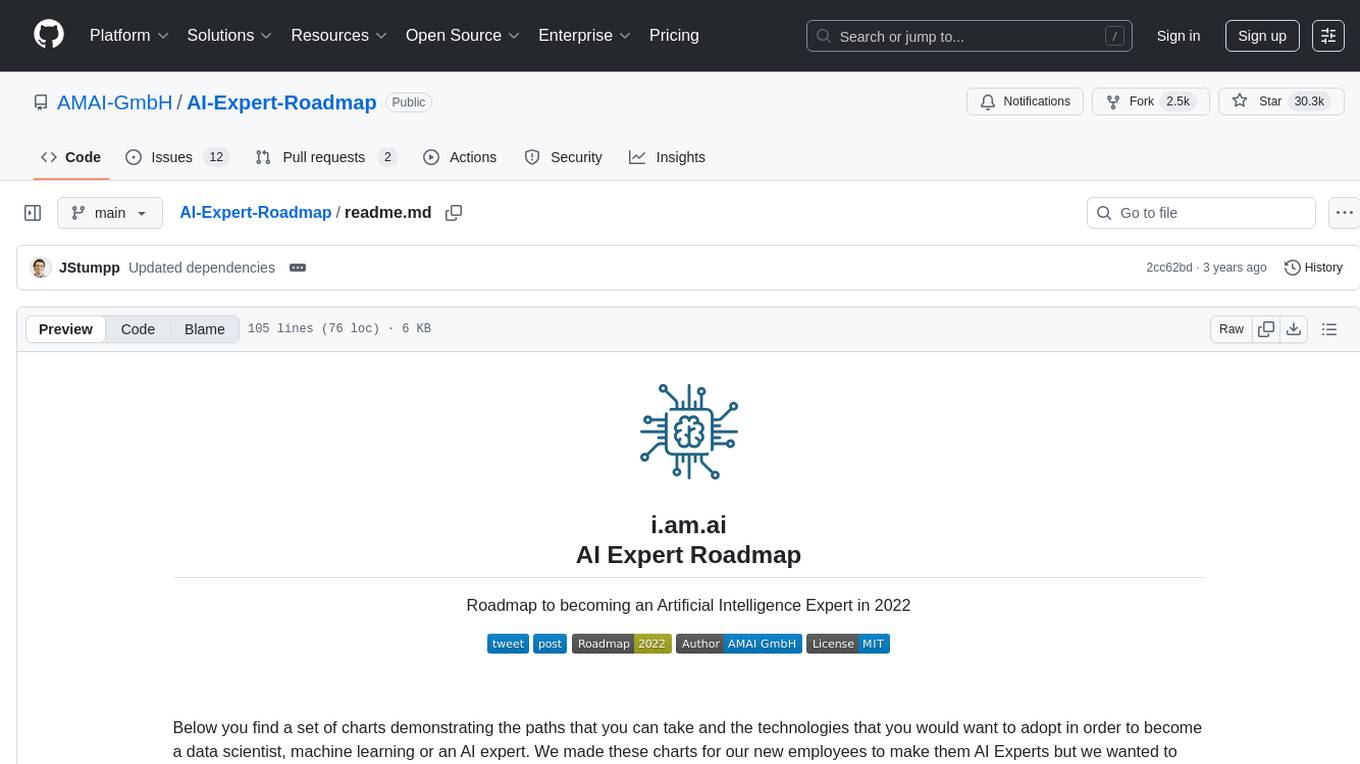The width and height of the screenshot is (1360, 764).
Task: Open more file actions ellipsis button
Action: click(1344, 213)
